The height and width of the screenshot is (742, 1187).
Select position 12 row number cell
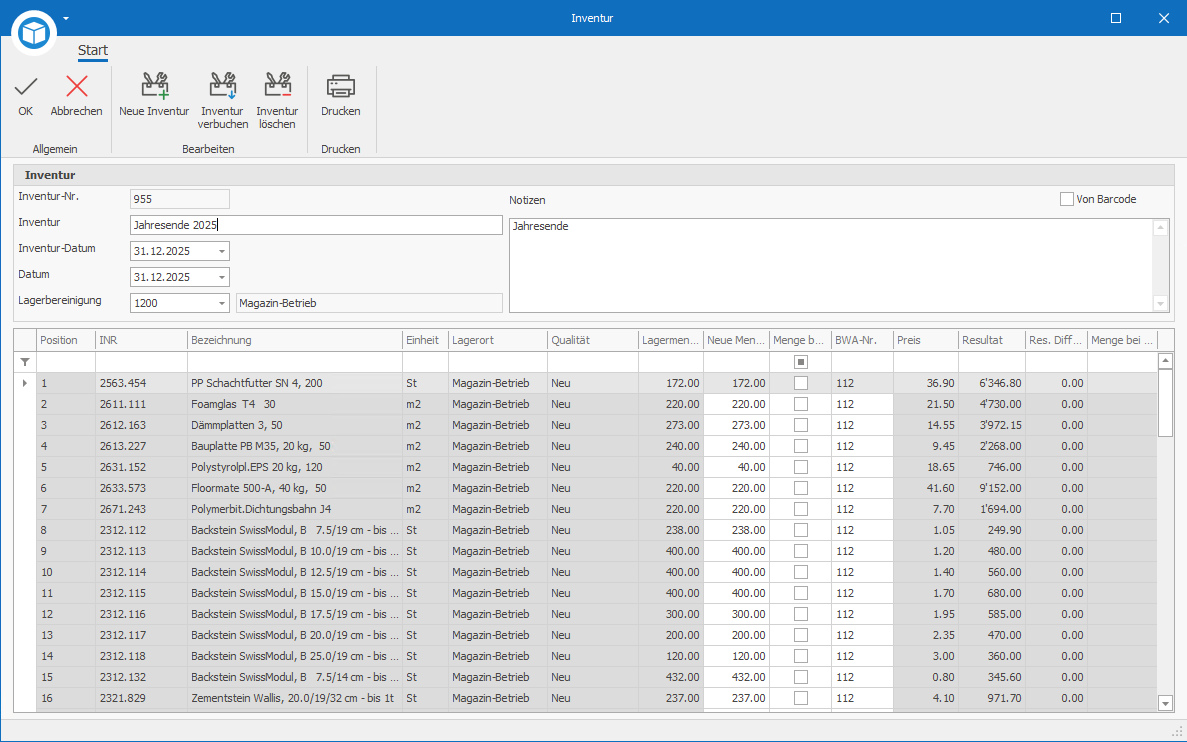click(x=66, y=614)
